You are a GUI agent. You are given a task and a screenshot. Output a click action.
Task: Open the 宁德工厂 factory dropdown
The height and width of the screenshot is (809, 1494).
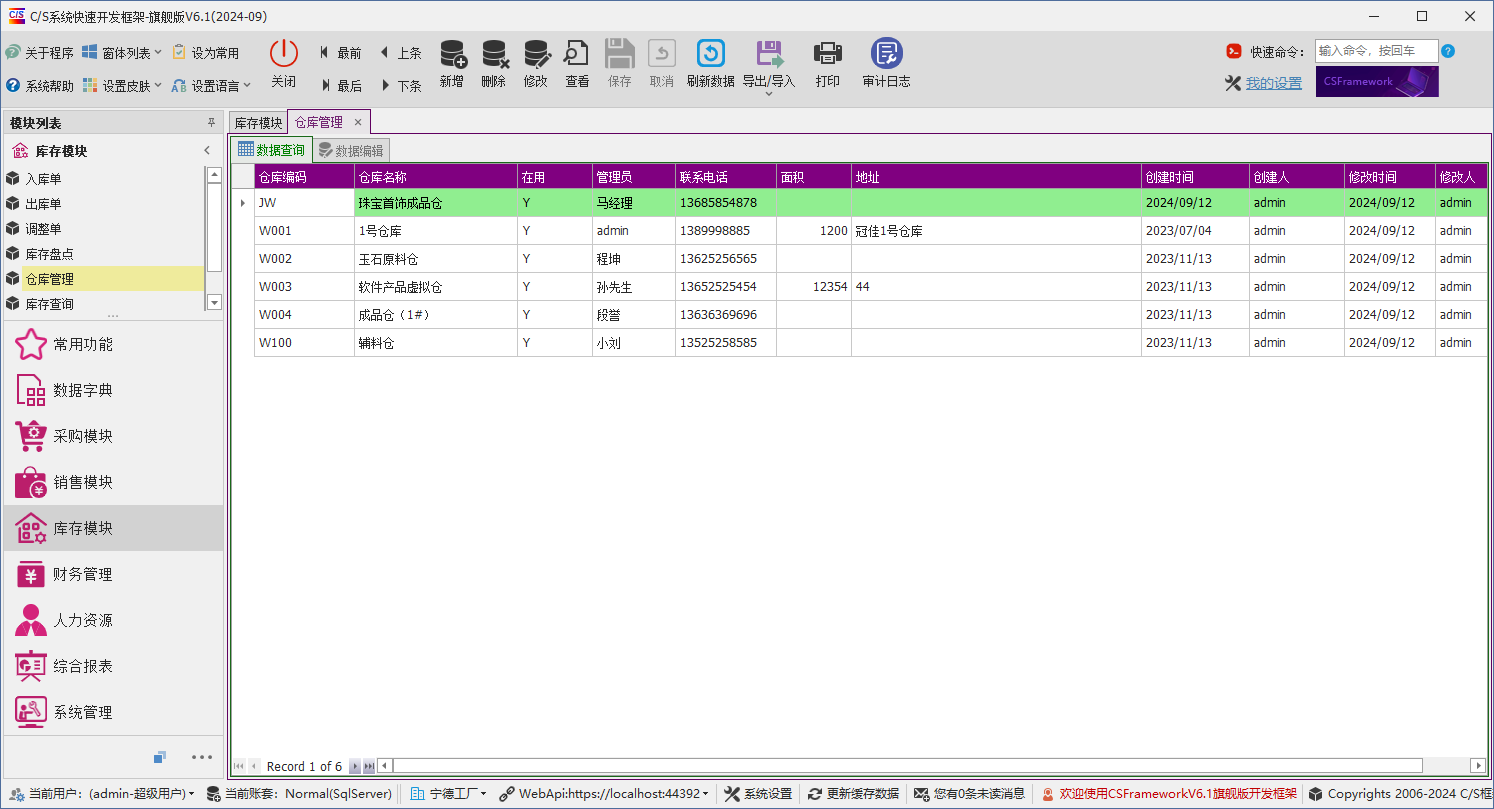448,794
